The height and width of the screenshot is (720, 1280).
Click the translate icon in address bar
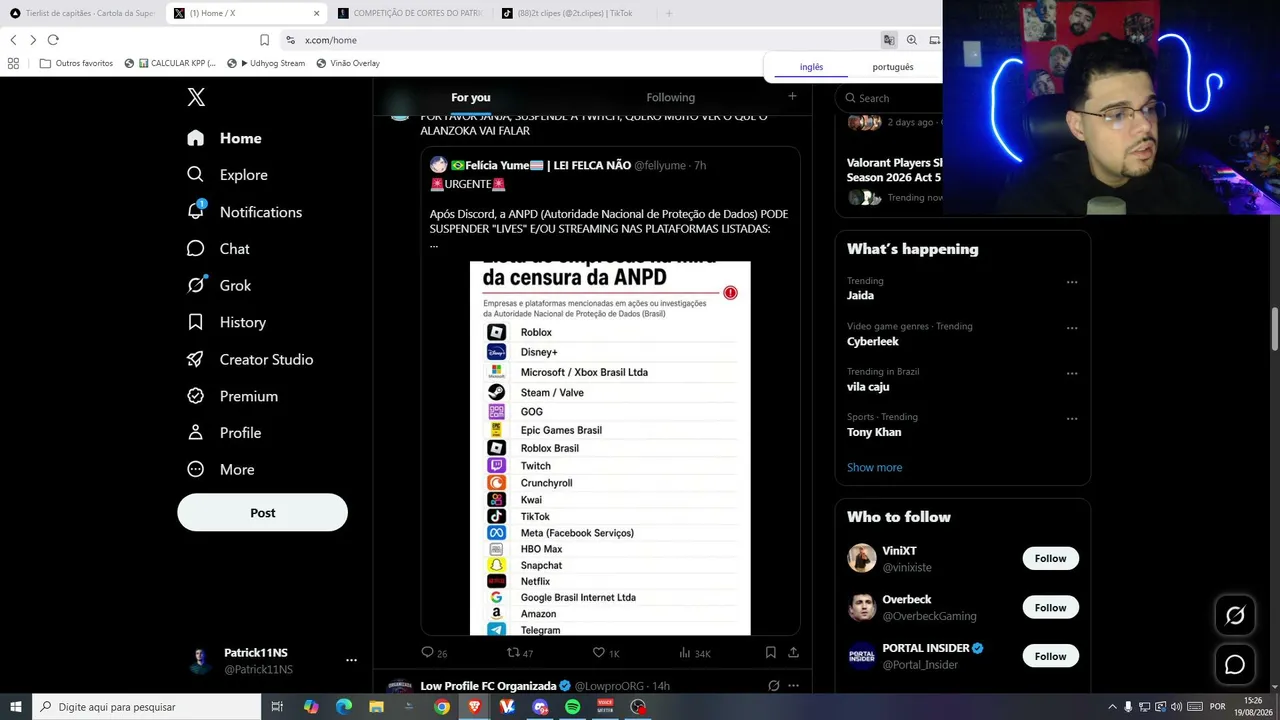click(888, 40)
